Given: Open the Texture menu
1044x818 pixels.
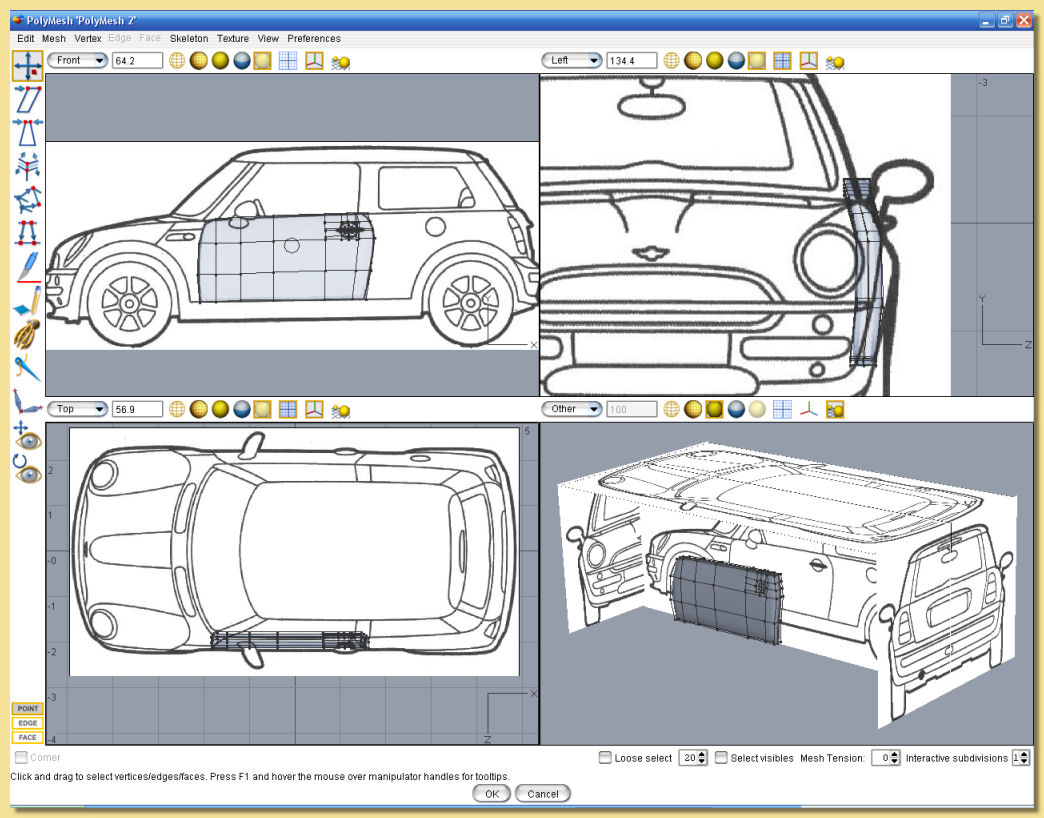Looking at the screenshot, I should [x=233, y=38].
